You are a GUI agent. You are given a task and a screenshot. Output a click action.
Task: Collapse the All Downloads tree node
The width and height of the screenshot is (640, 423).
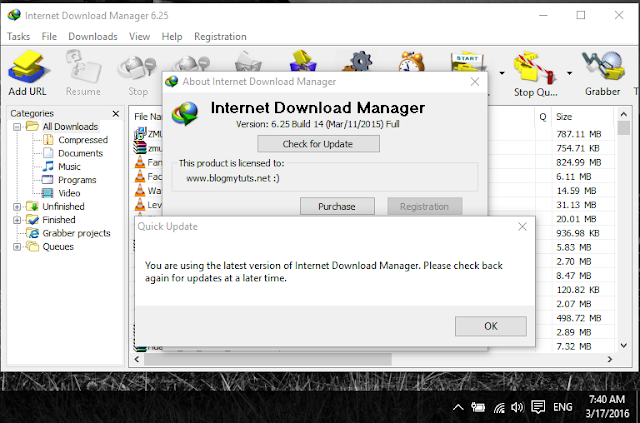[x=17, y=127]
